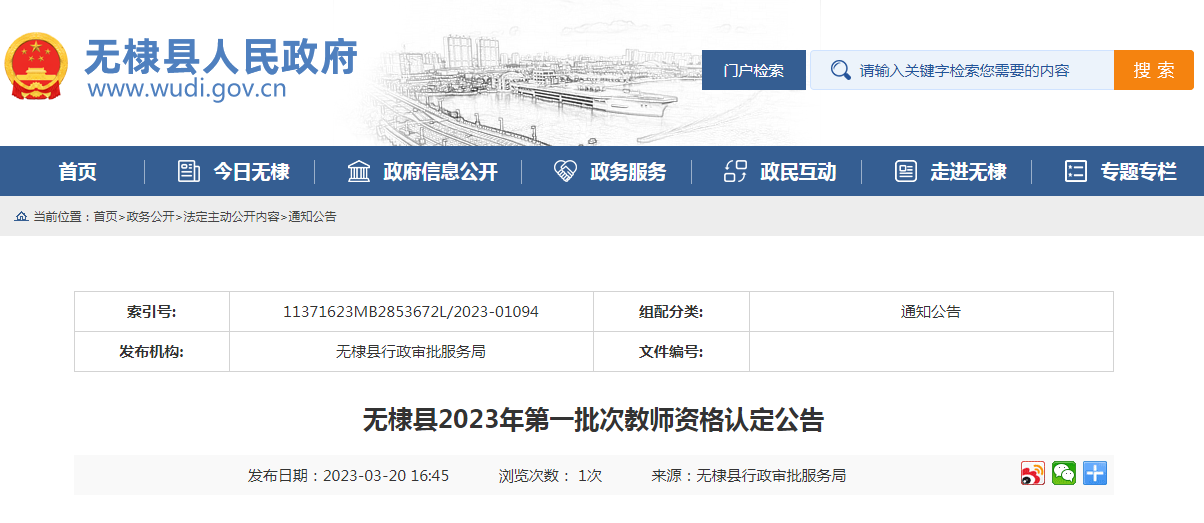Go to 专题专栏 section
The image size is (1204, 523).
coord(1138,171)
